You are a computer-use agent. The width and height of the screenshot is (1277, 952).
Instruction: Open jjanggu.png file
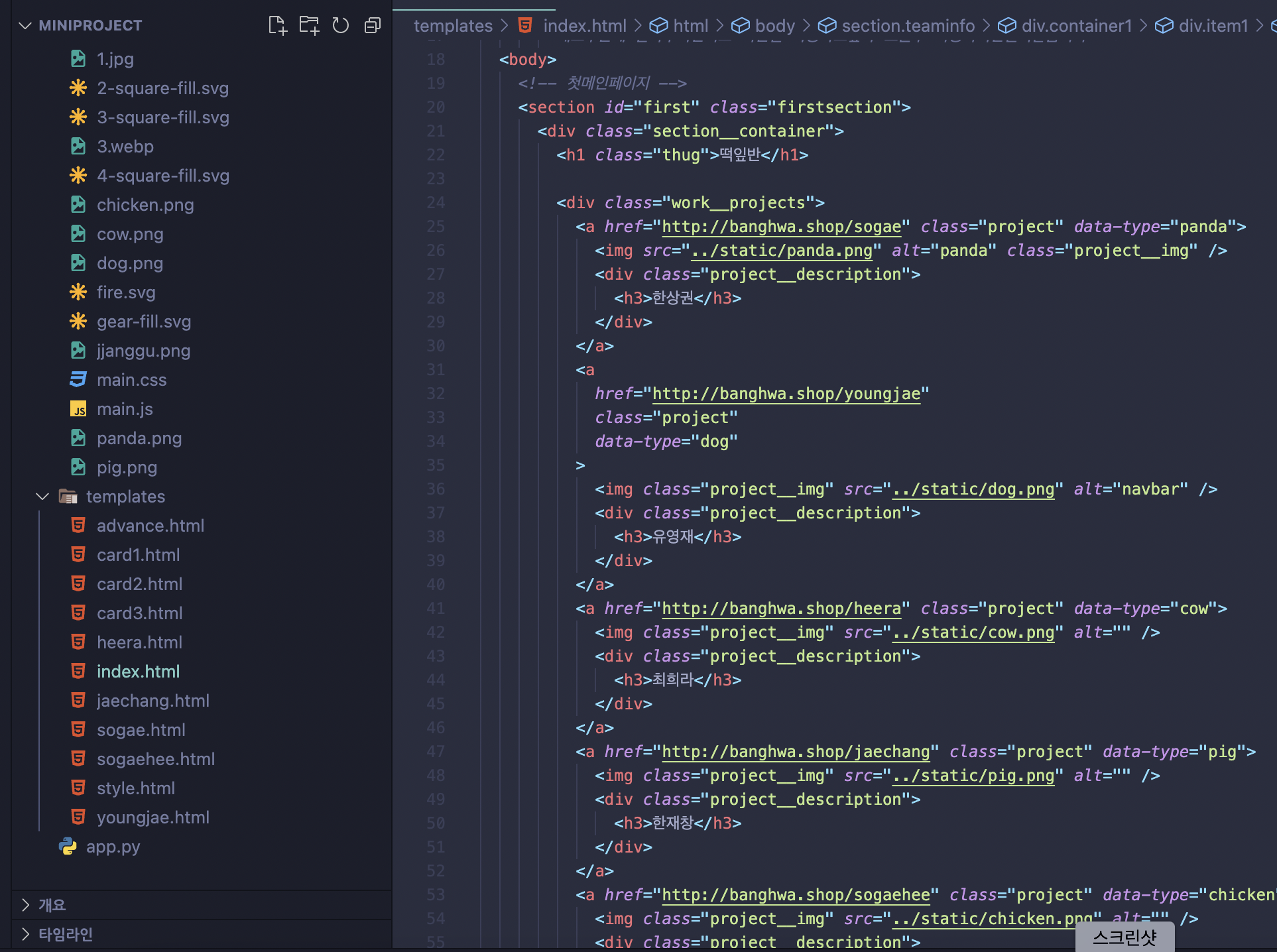point(143,351)
